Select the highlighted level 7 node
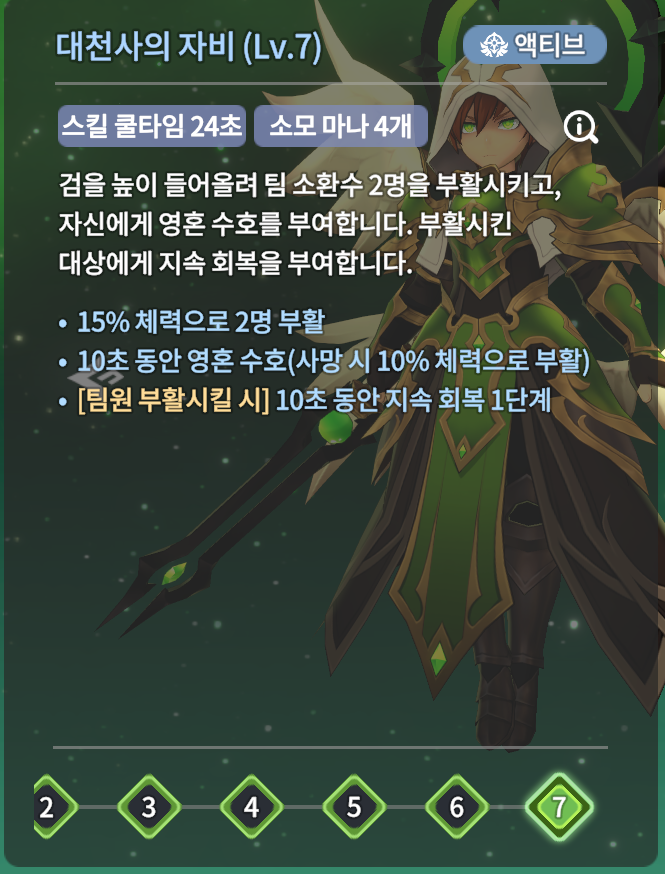The height and width of the screenshot is (874, 665). tap(559, 807)
